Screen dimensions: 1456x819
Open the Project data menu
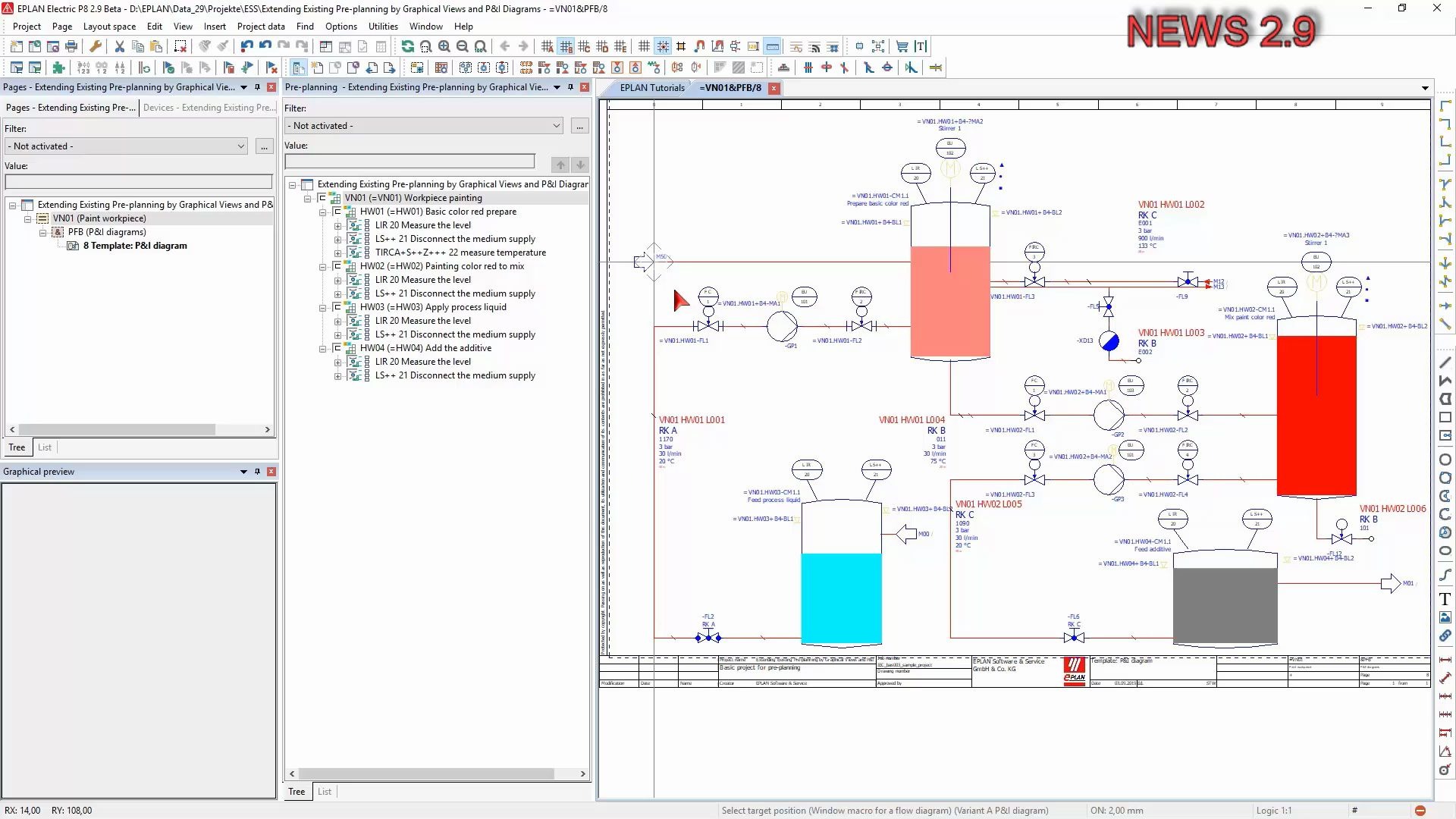click(x=261, y=26)
